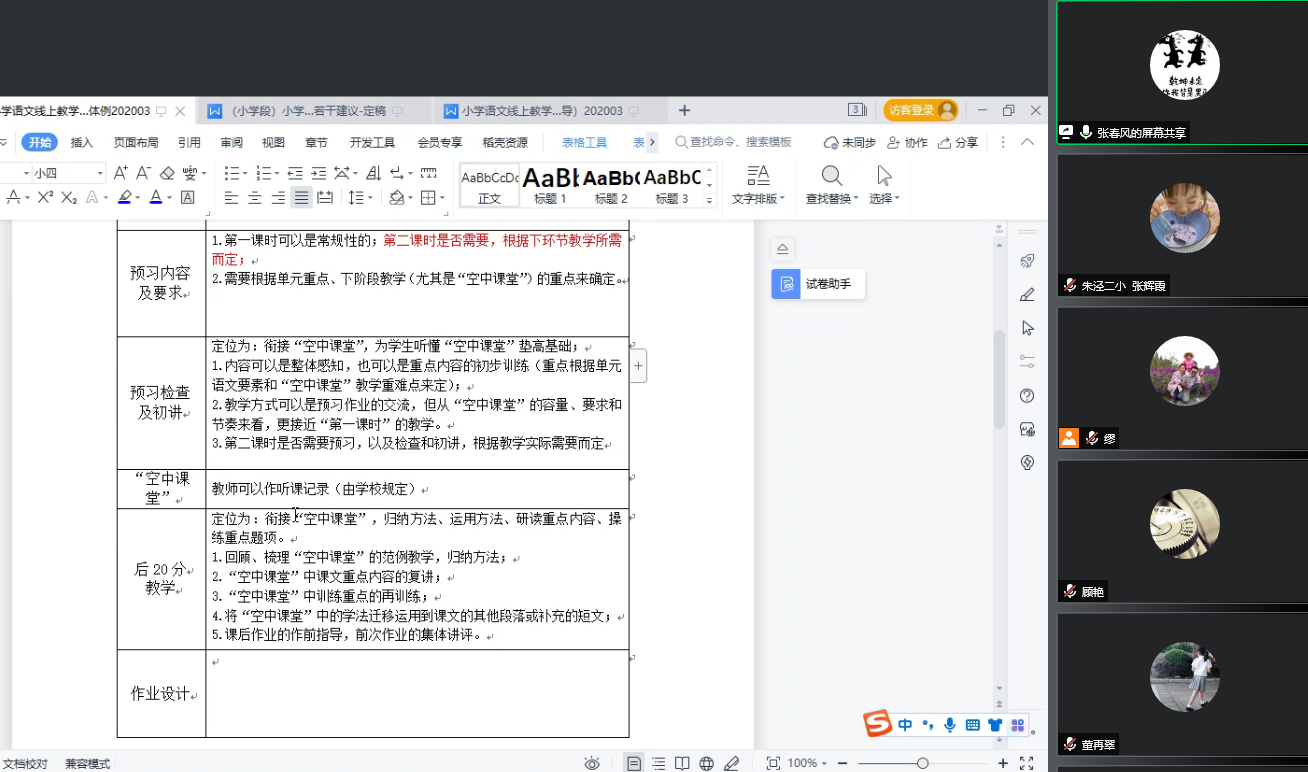Viewport: 1308px width, 772px height.
Task: Decrease paragraph indent
Action: click(x=295, y=173)
